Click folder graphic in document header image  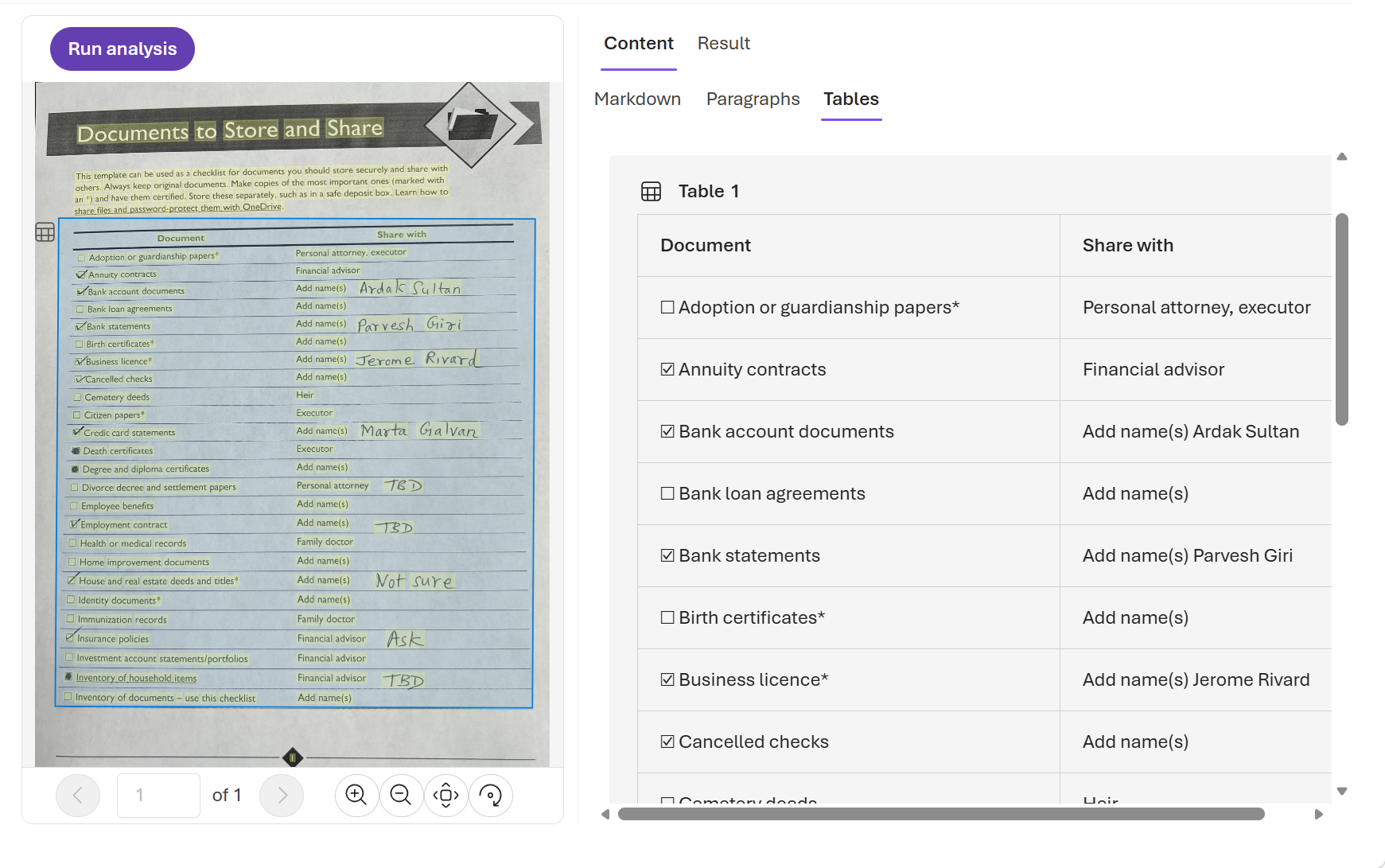click(472, 124)
